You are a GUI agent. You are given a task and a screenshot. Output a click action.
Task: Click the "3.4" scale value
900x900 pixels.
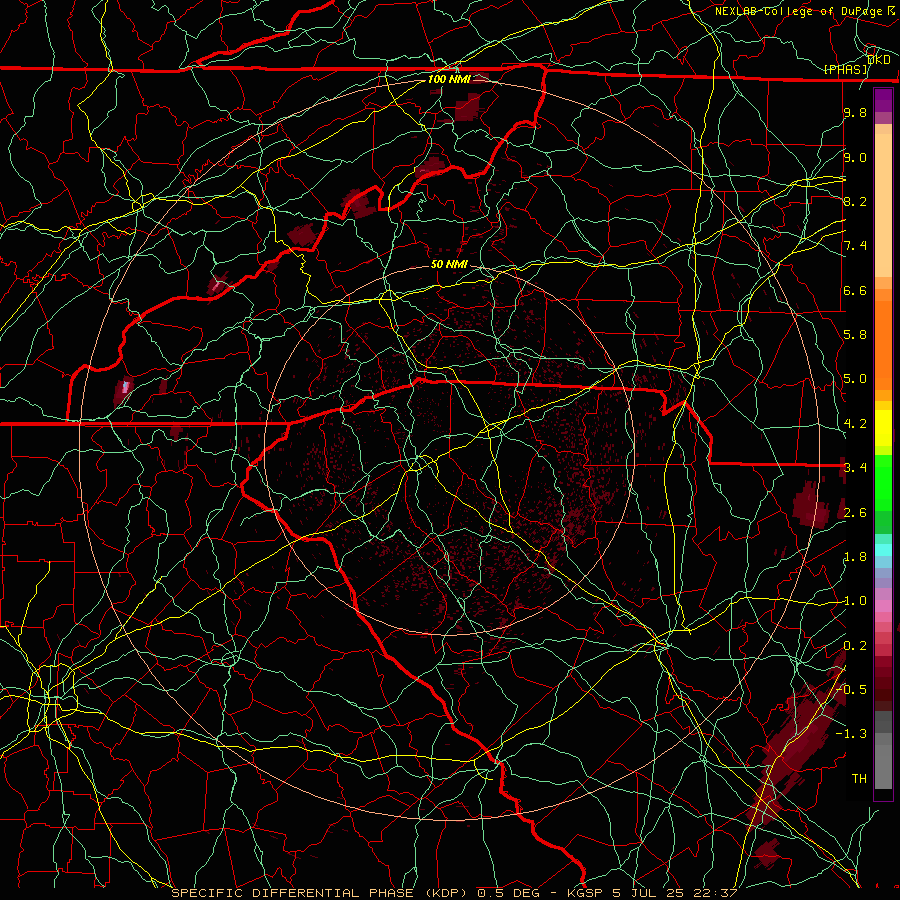pyautogui.click(x=855, y=468)
